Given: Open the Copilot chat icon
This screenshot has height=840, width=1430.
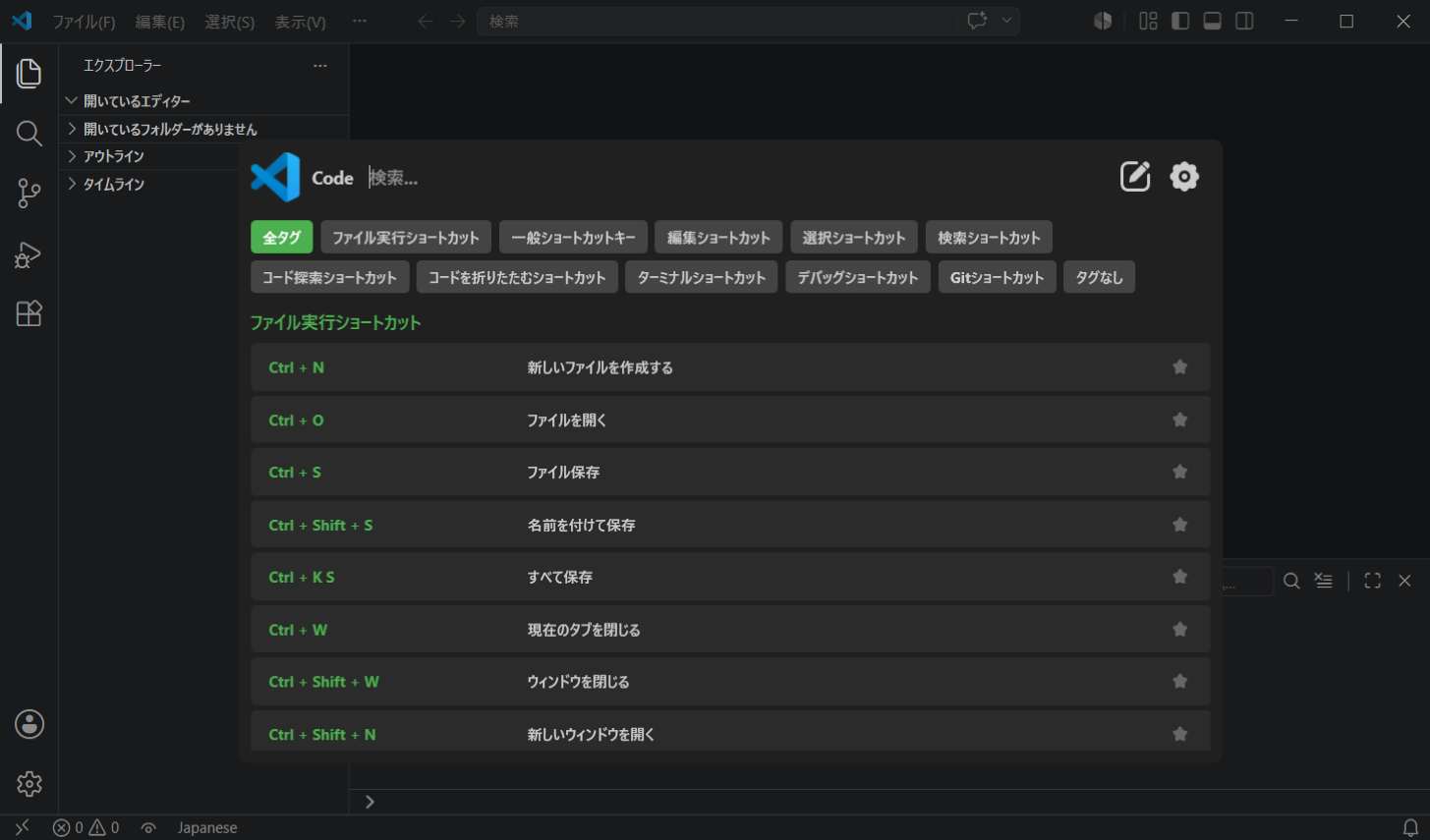Looking at the screenshot, I should point(977,21).
